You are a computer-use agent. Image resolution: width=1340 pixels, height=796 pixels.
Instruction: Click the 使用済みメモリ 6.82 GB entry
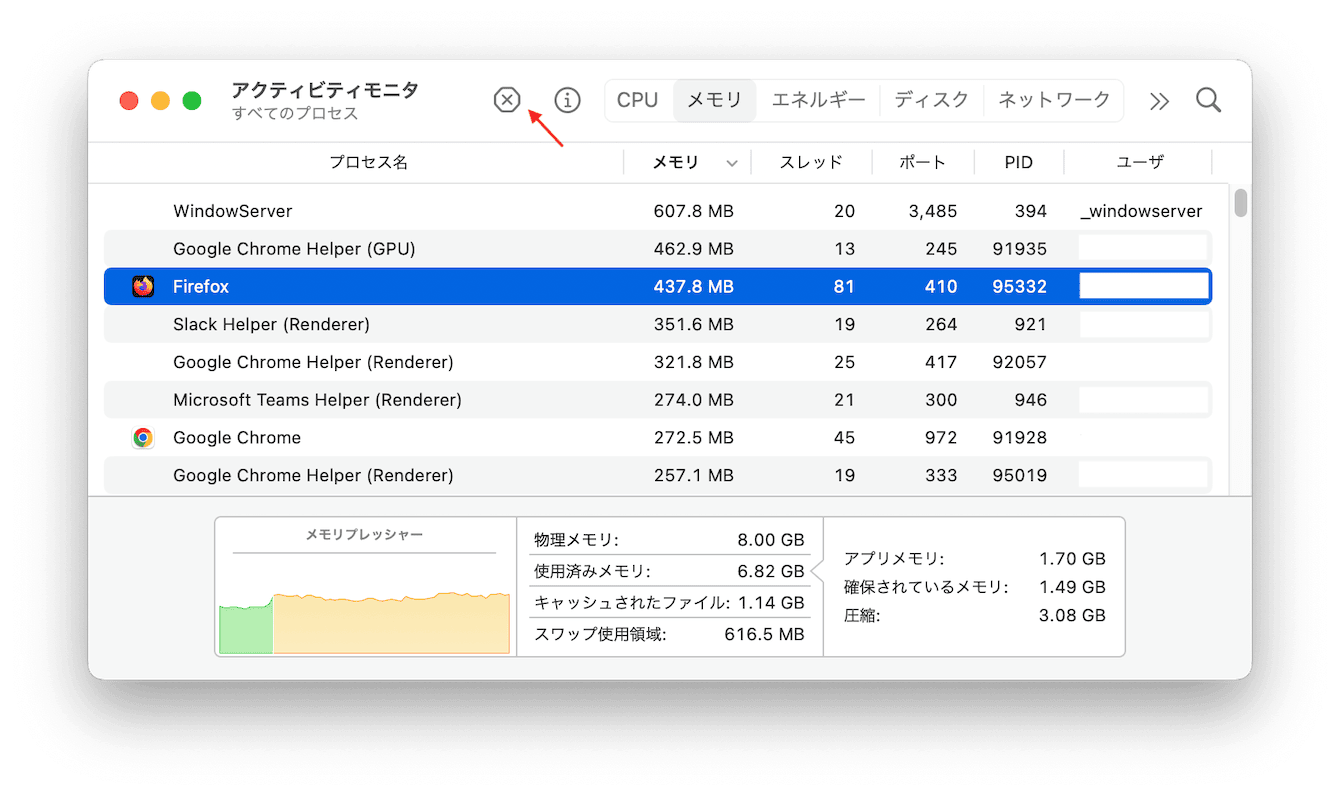[669, 571]
